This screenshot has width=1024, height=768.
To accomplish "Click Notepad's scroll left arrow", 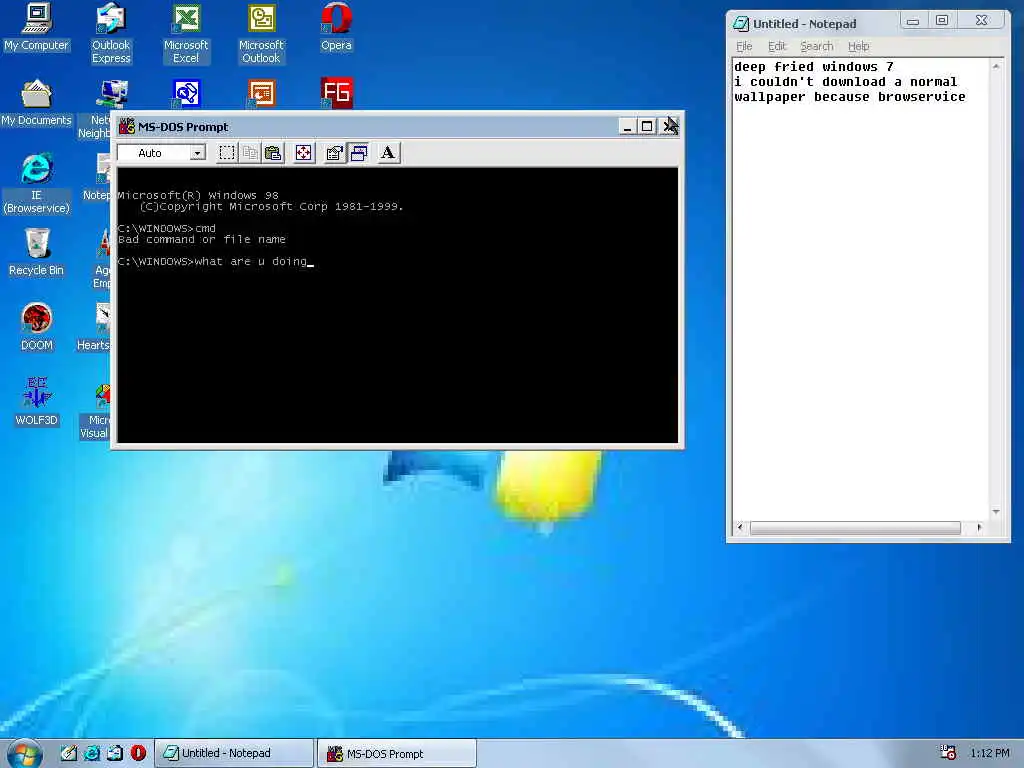I will 740,528.
